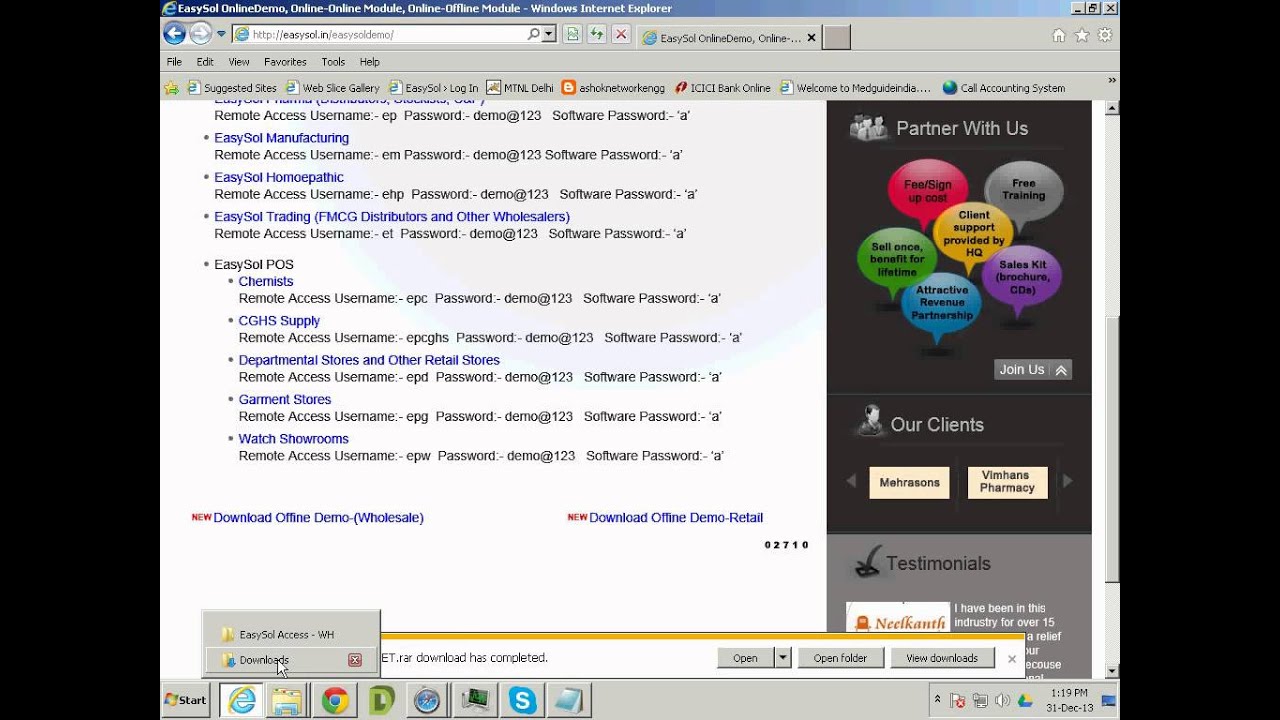The height and width of the screenshot is (720, 1280).
Task: Click the Join Us button
Action: coord(1033,370)
